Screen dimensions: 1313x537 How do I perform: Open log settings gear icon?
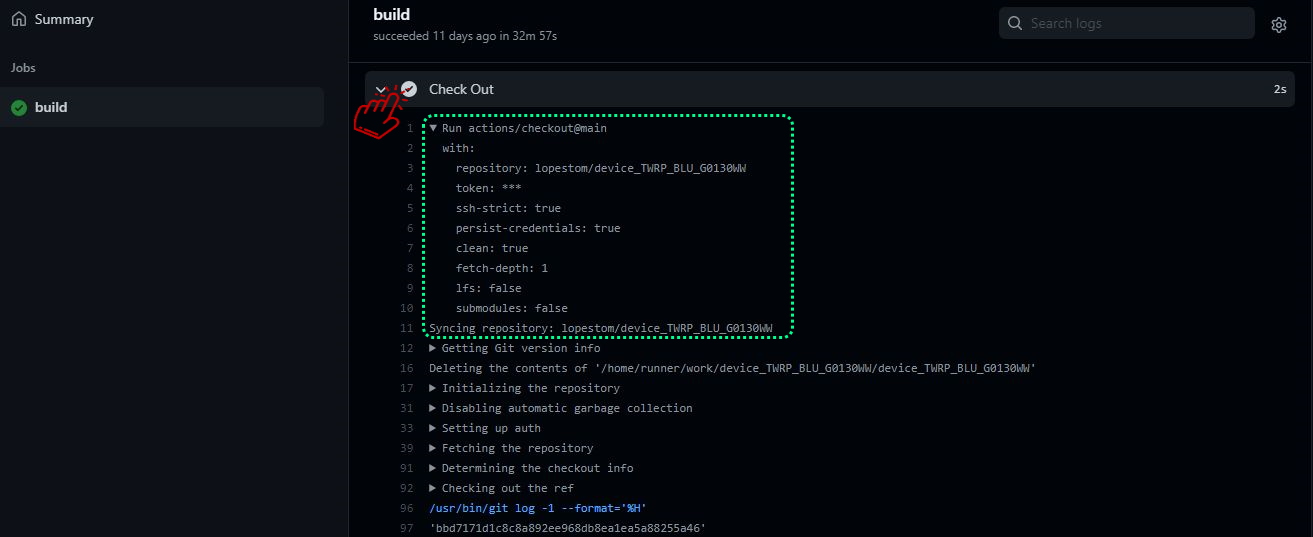[x=1278, y=25]
